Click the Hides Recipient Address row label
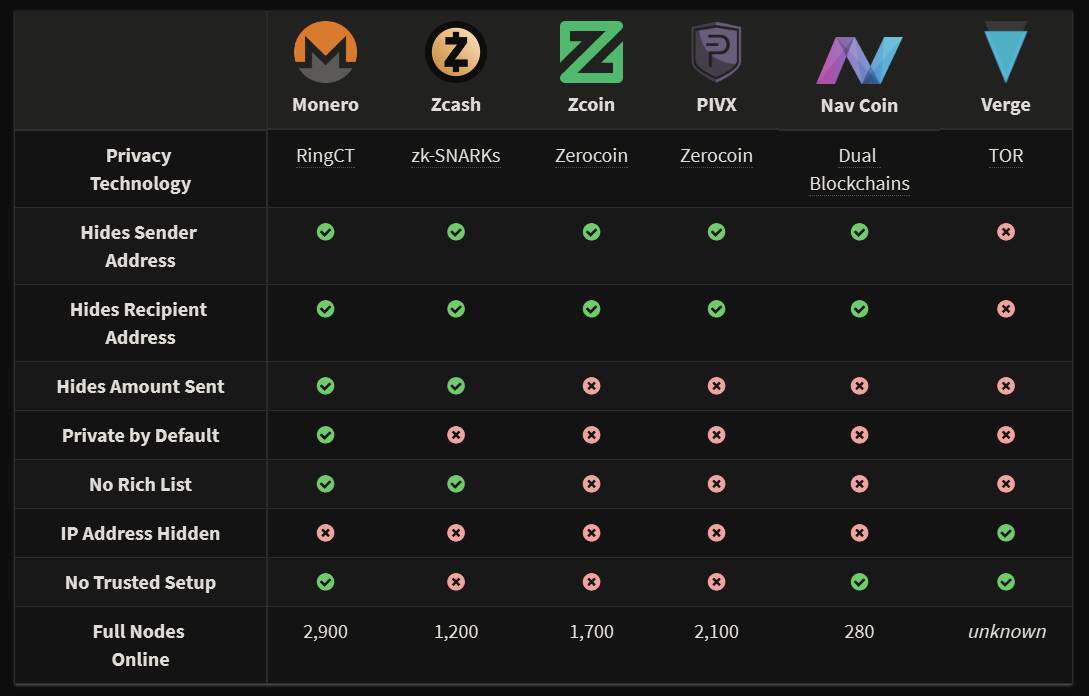The image size is (1089, 696). (x=139, y=323)
